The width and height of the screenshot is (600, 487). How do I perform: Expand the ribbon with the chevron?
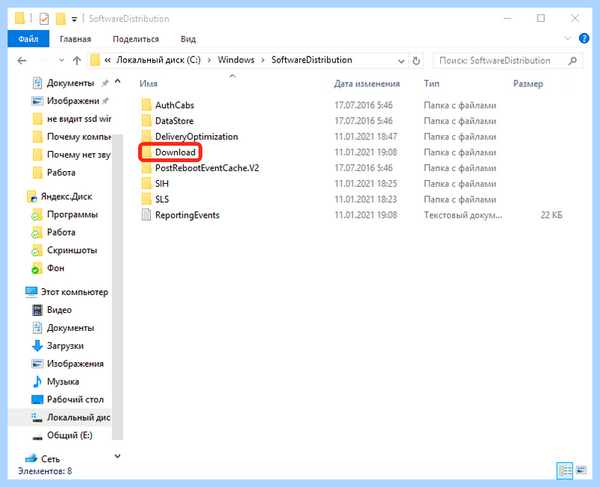point(568,39)
